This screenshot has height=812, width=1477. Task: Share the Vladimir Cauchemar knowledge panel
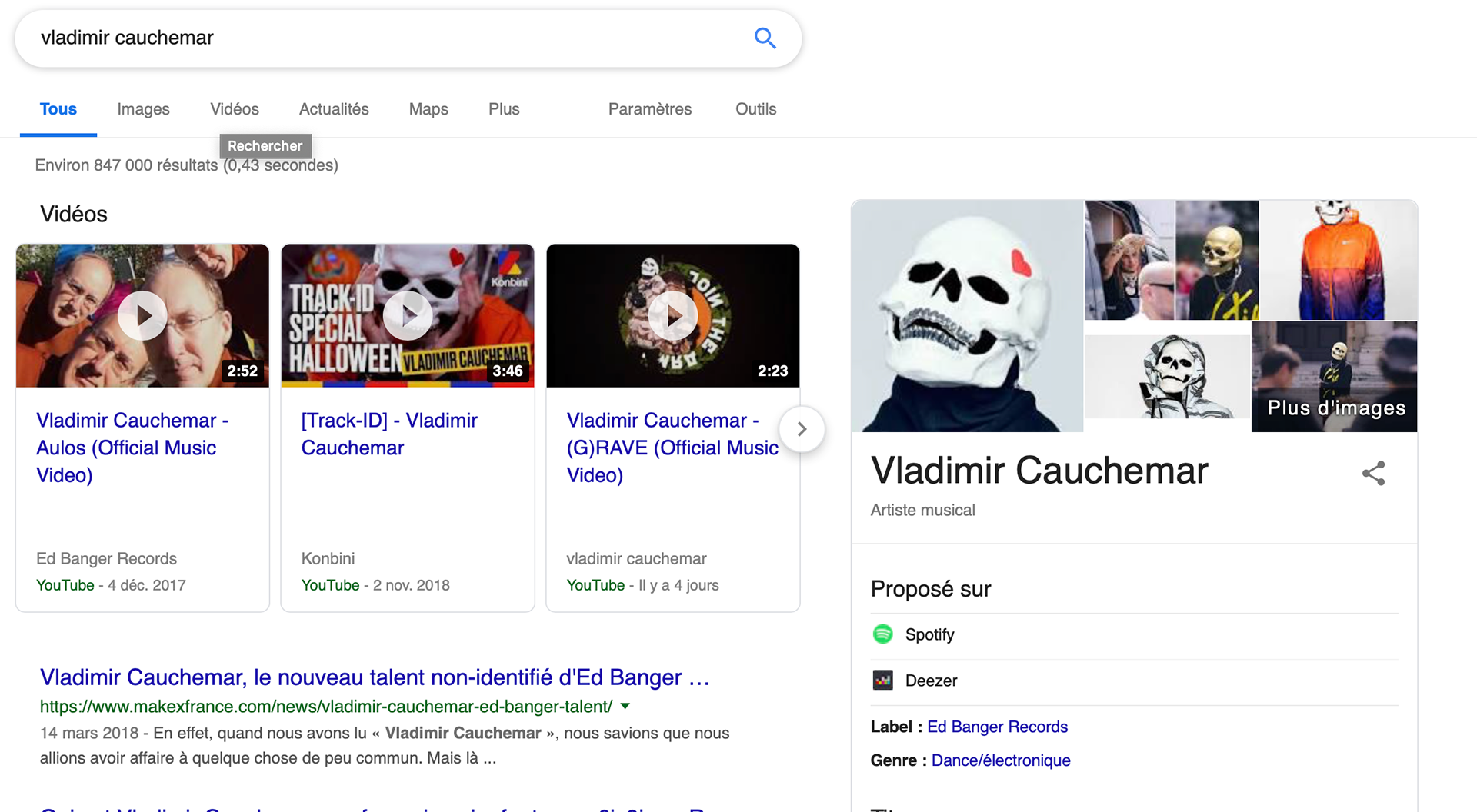tap(1373, 473)
